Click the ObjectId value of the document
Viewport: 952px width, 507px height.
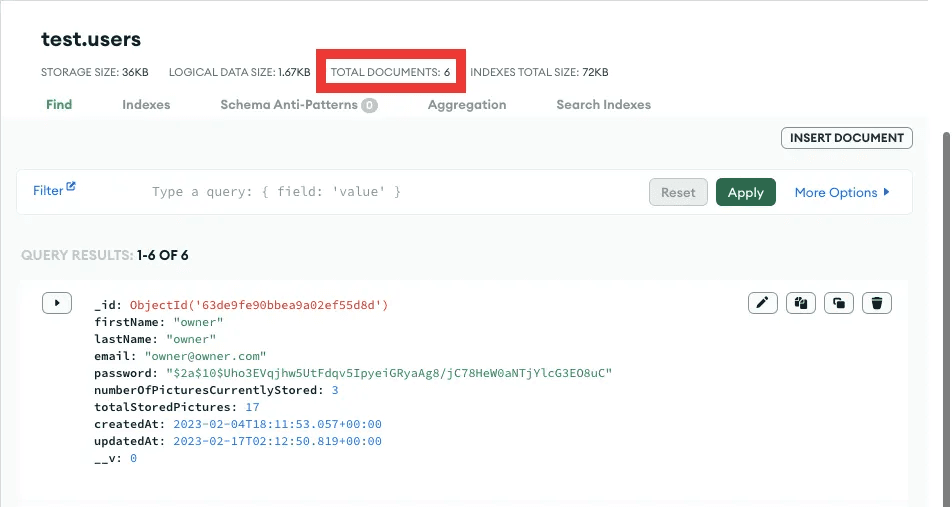click(258, 305)
